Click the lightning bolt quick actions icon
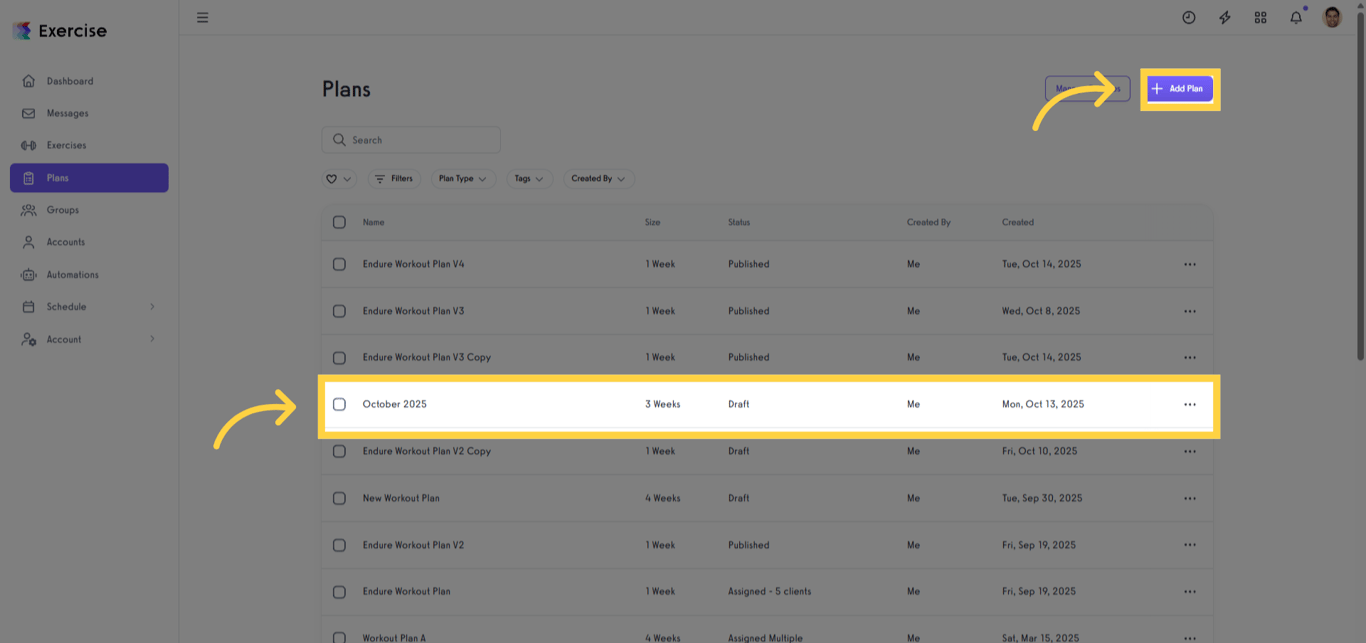 tap(1224, 17)
